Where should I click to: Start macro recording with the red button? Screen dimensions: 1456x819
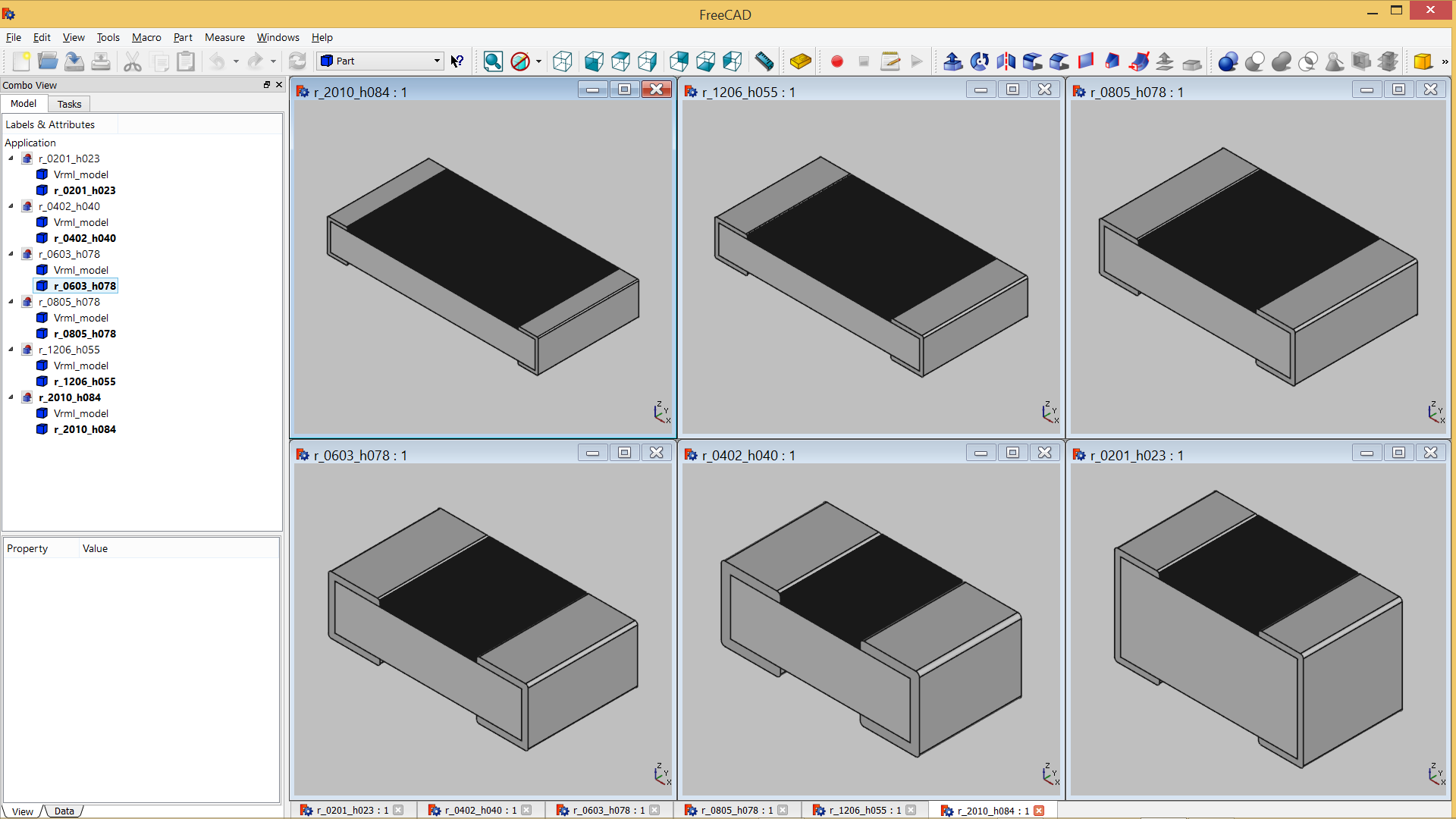click(837, 61)
